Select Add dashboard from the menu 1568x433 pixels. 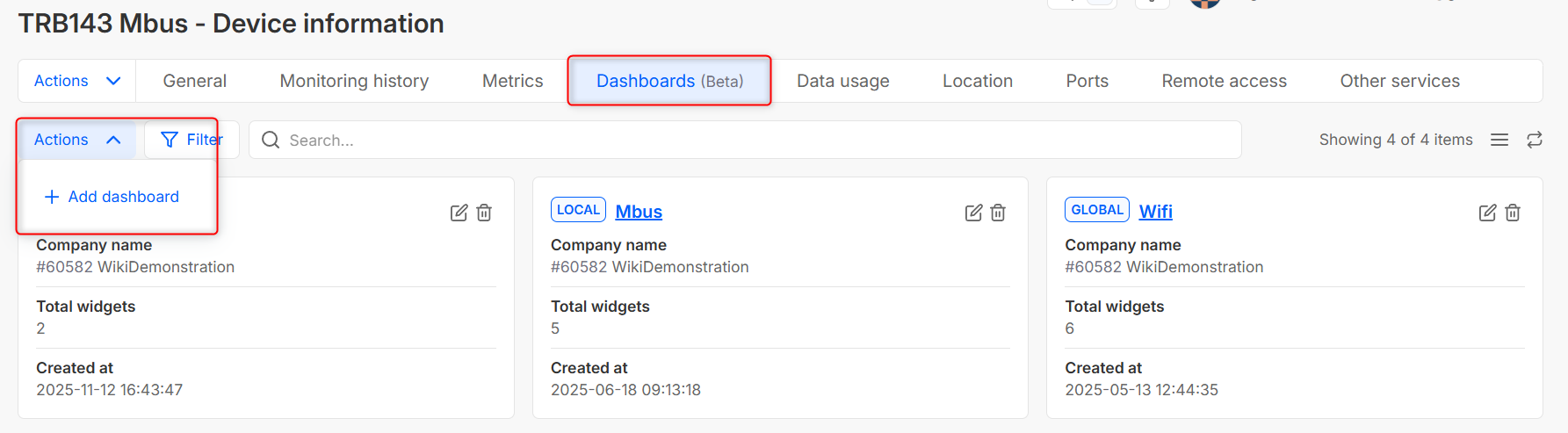pos(112,197)
